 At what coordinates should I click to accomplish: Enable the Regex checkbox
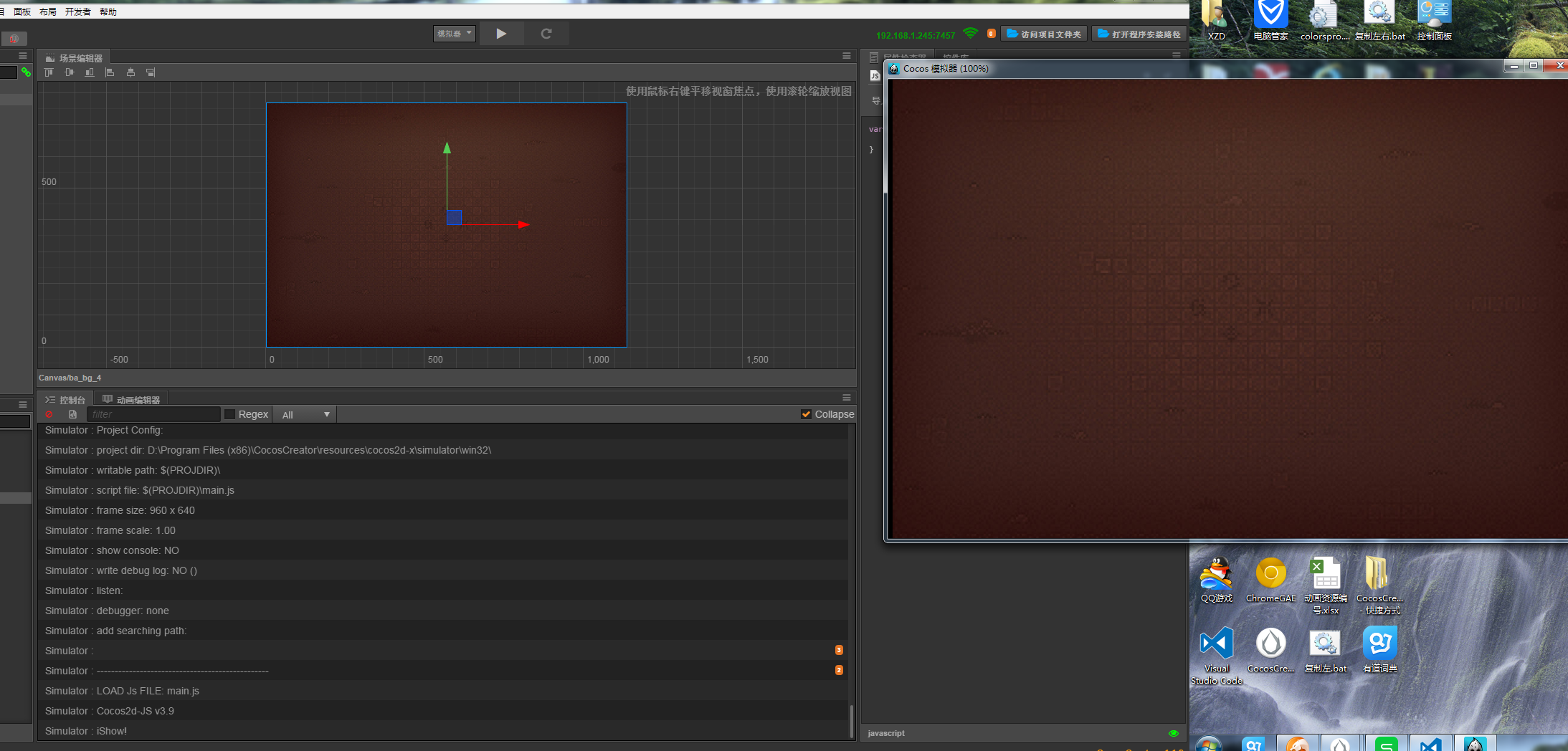(230, 414)
